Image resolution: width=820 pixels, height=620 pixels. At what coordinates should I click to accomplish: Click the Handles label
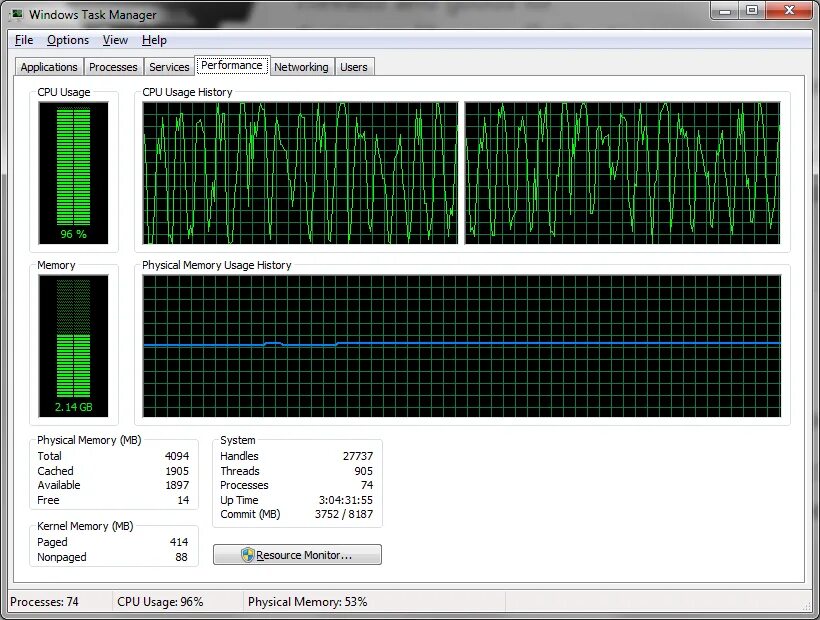tap(239, 456)
